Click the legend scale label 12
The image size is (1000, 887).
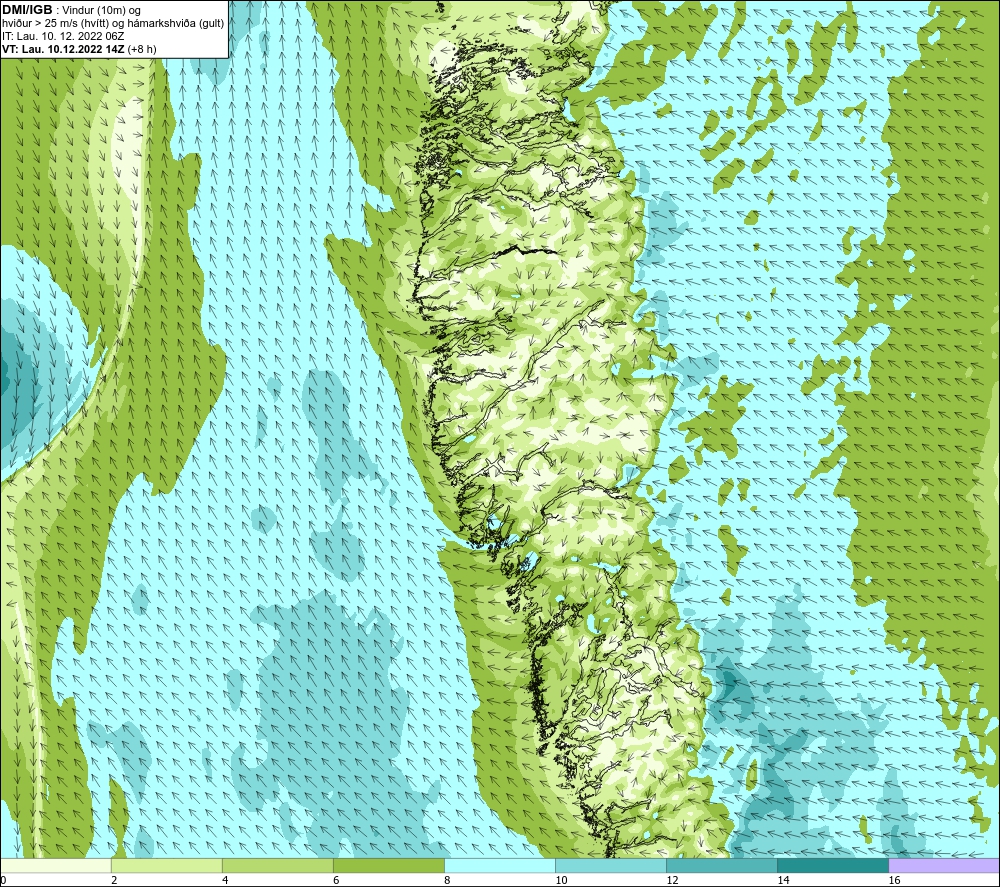pyautogui.click(x=672, y=880)
